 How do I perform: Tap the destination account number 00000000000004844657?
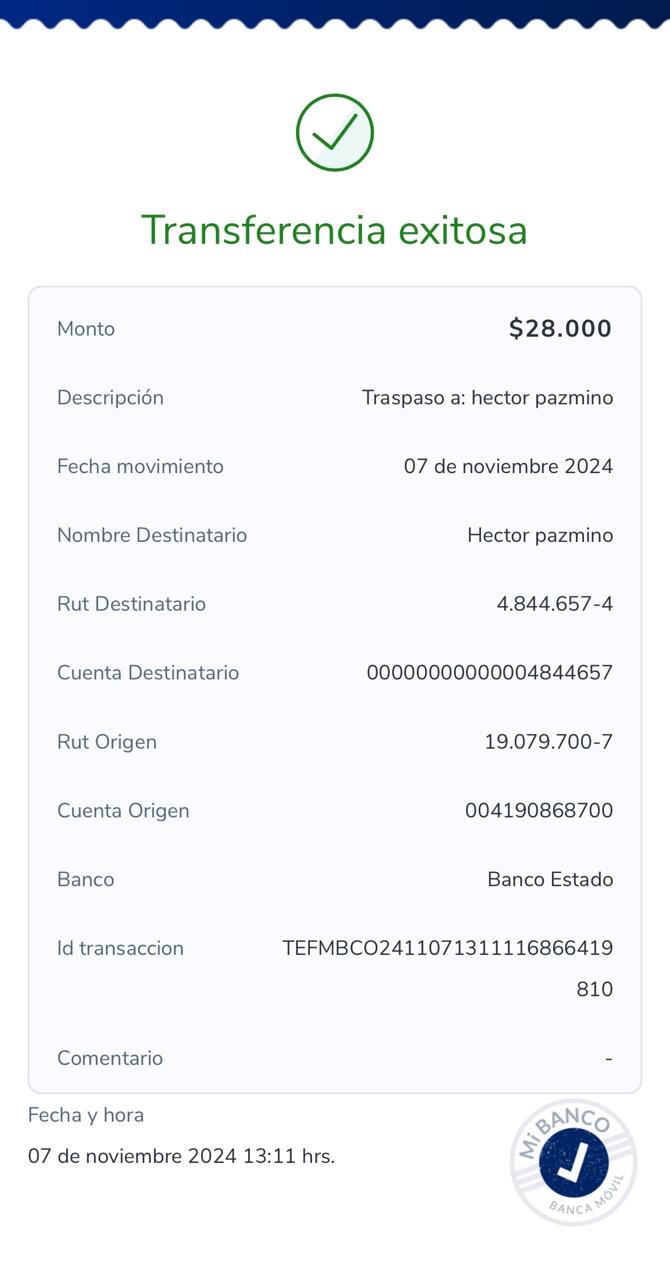coord(489,673)
